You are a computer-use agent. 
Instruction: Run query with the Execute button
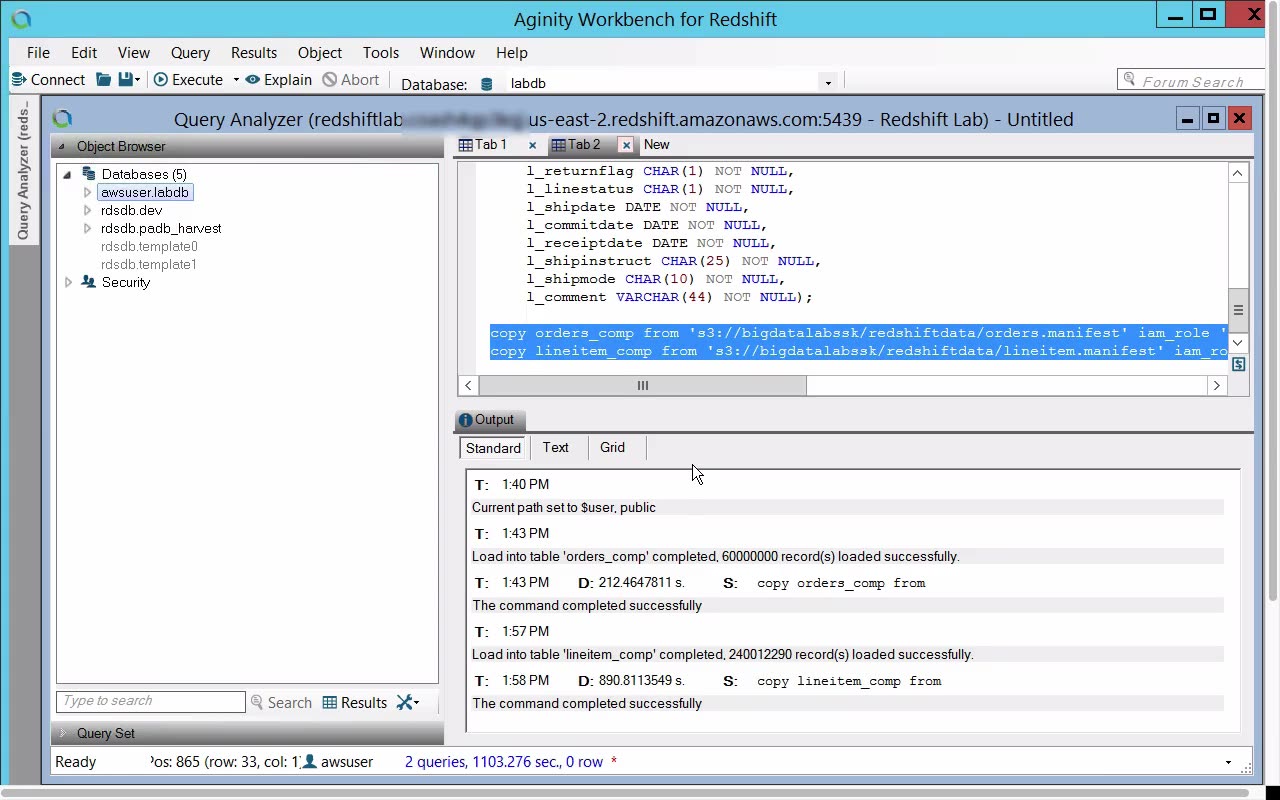coord(188,80)
